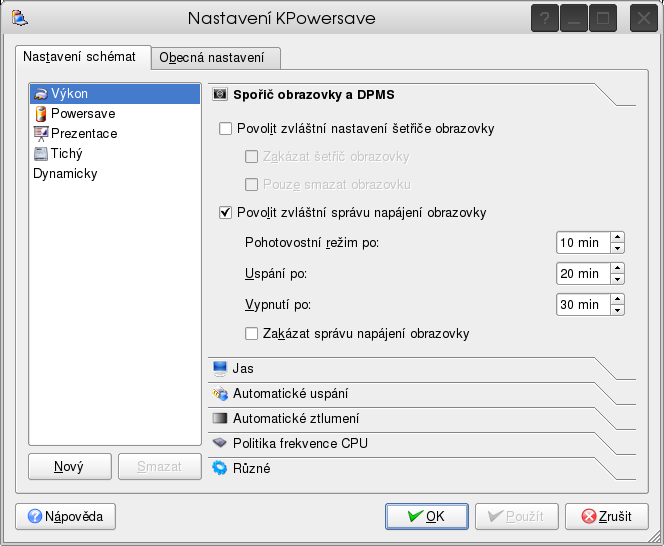Increase Vypnutí po time with up arrow
Screen dimensions: 664x546
(617, 299)
